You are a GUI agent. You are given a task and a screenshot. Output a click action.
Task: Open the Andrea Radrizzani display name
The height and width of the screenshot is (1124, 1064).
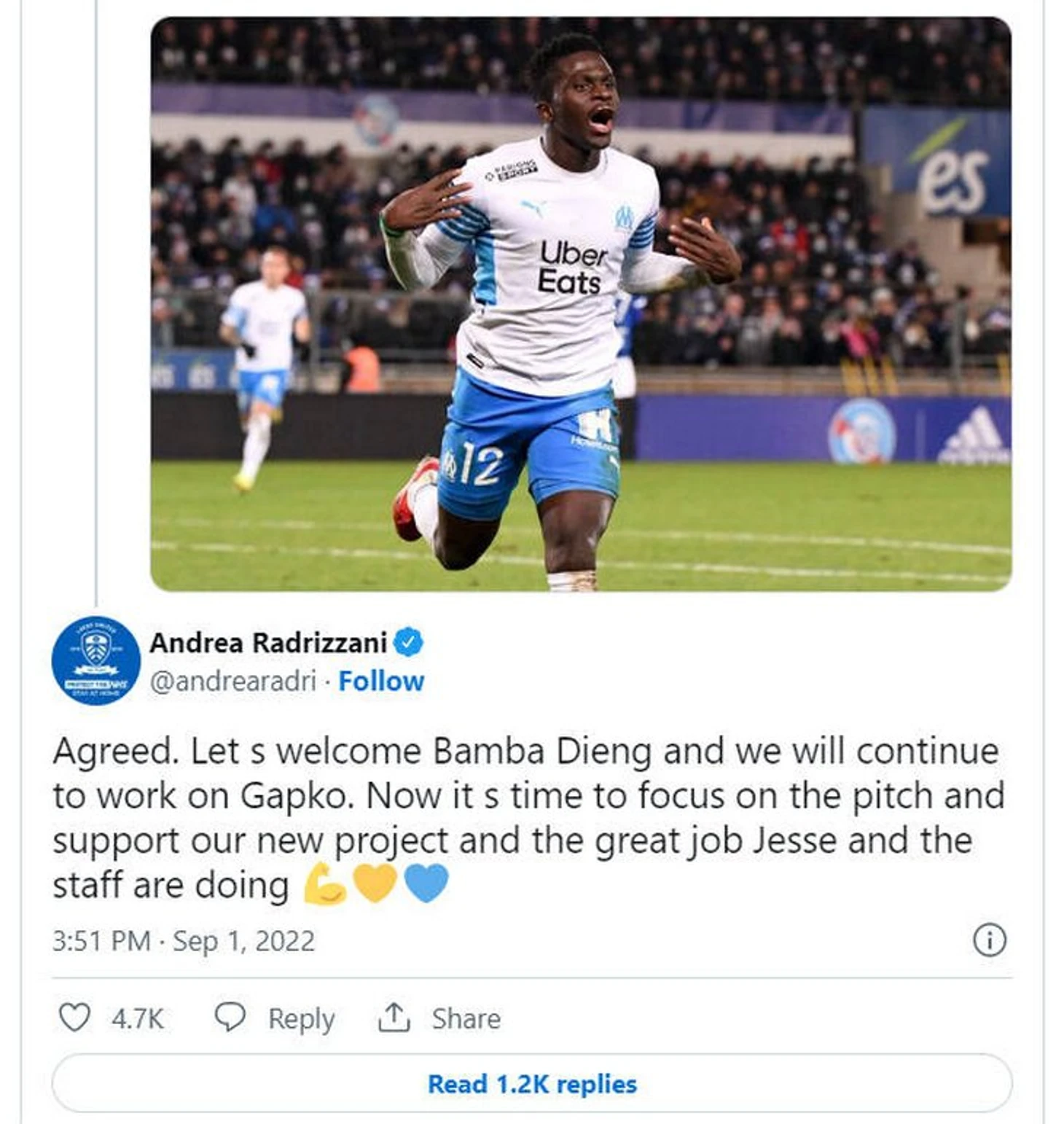click(x=268, y=643)
